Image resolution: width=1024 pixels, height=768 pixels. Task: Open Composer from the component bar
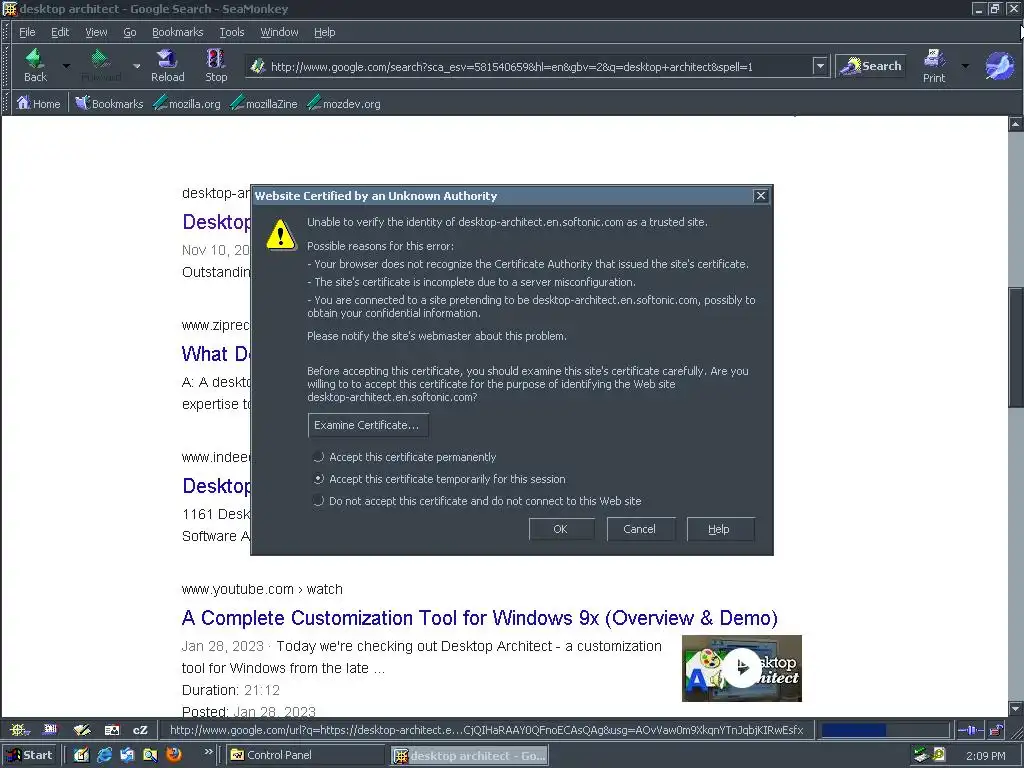(x=82, y=729)
